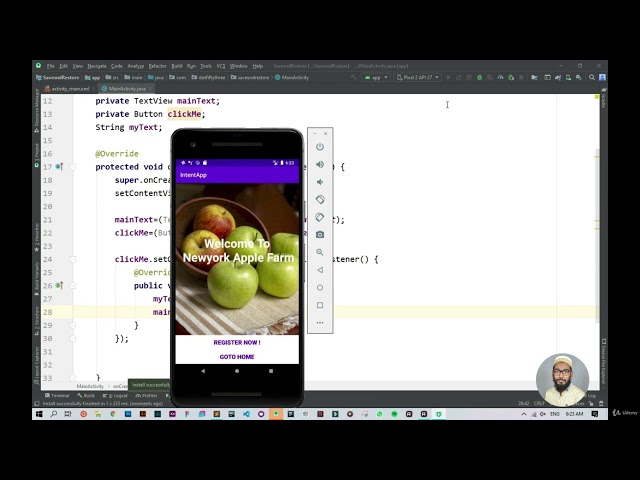Click the emulator zoom magnifier icon
This screenshot has height=480, width=640.
[320, 252]
